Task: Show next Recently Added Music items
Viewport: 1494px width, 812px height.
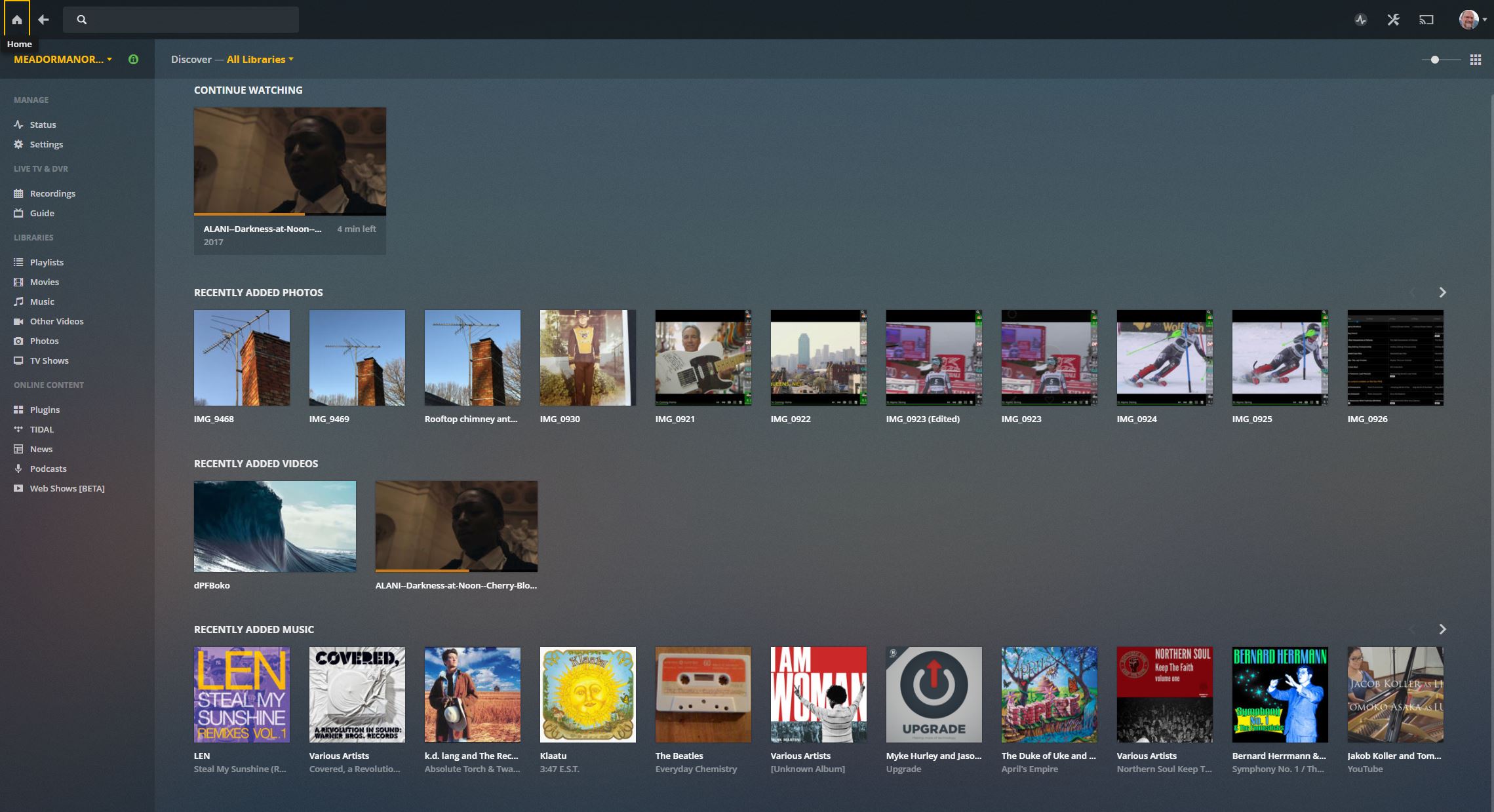Action: coord(1442,629)
